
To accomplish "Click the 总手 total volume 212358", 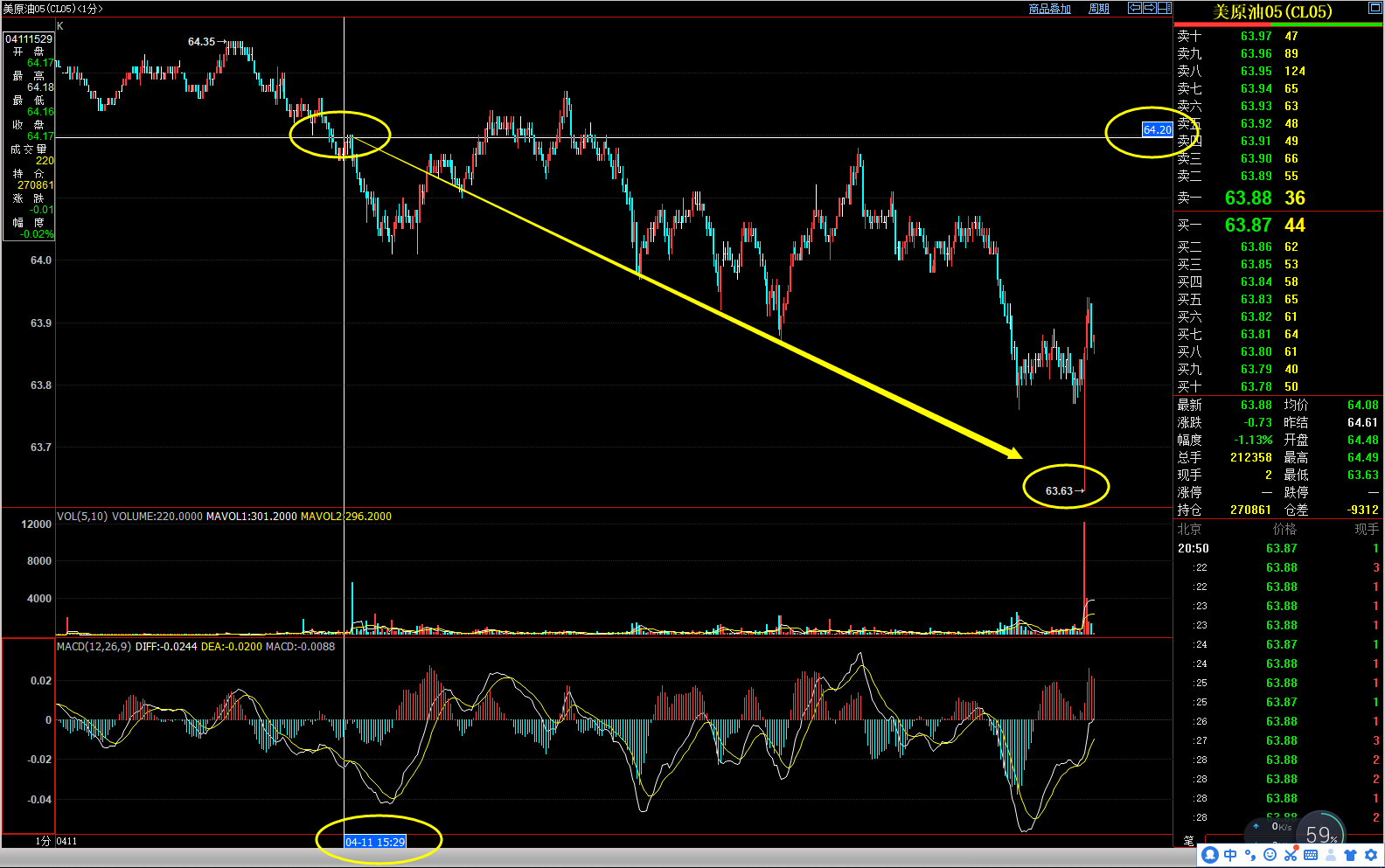I will tap(1250, 457).
